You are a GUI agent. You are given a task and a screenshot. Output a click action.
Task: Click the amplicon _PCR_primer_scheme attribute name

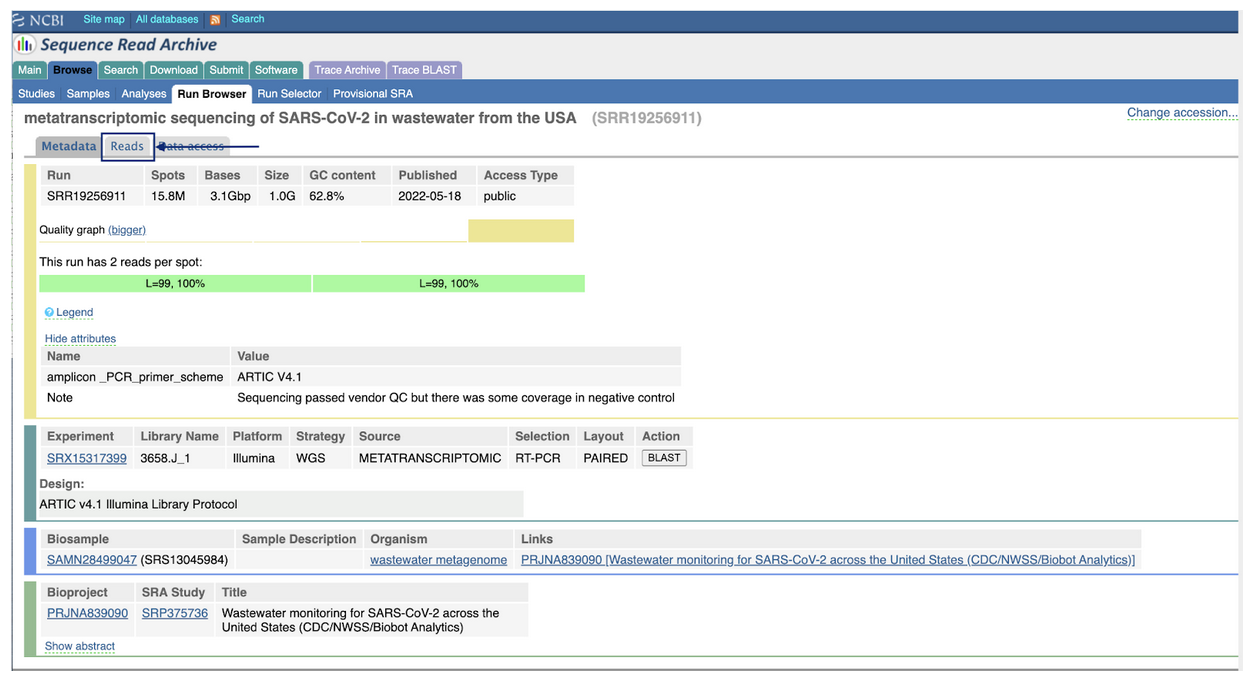135,377
